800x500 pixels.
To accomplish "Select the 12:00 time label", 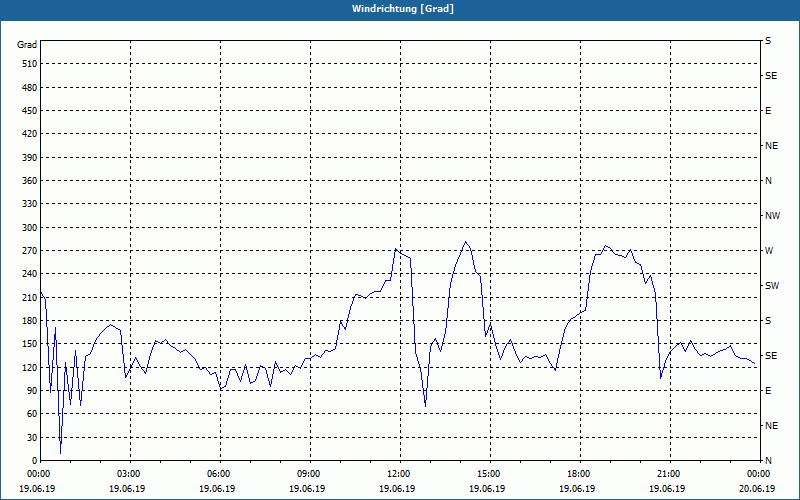I will point(397,474).
